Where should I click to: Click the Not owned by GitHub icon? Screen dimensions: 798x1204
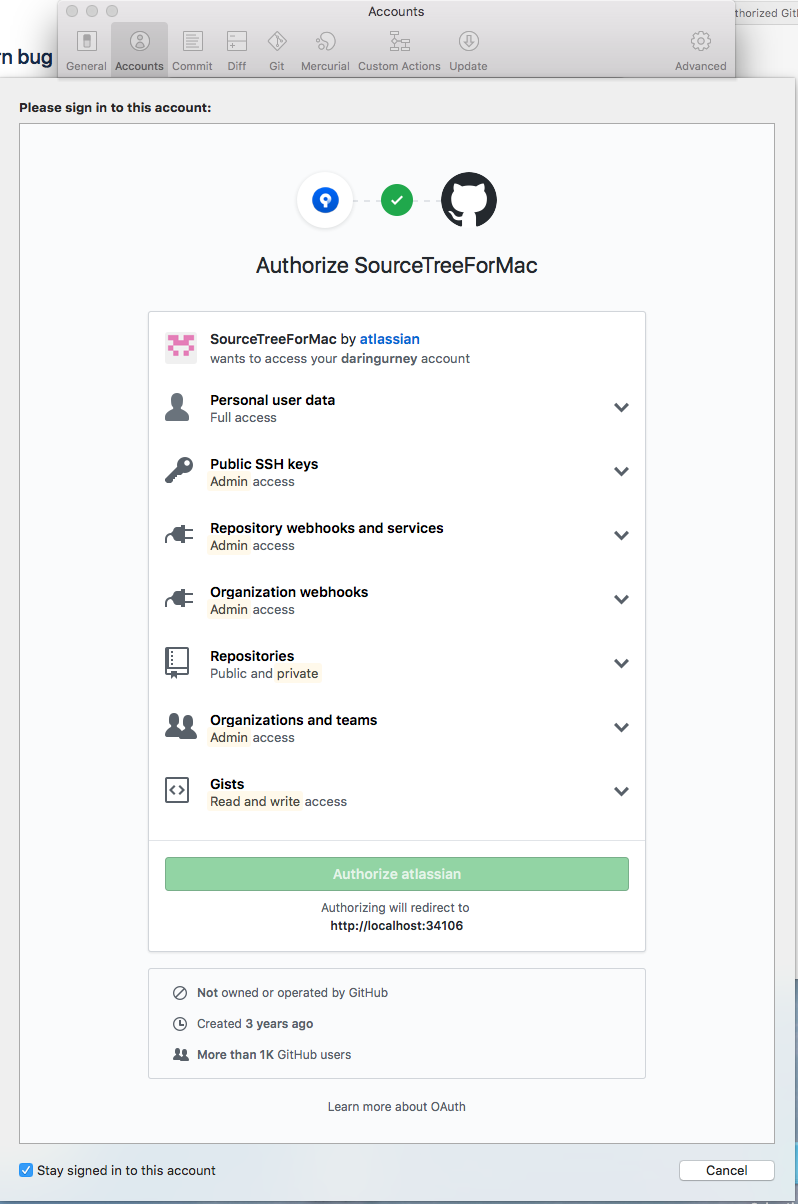click(180, 993)
